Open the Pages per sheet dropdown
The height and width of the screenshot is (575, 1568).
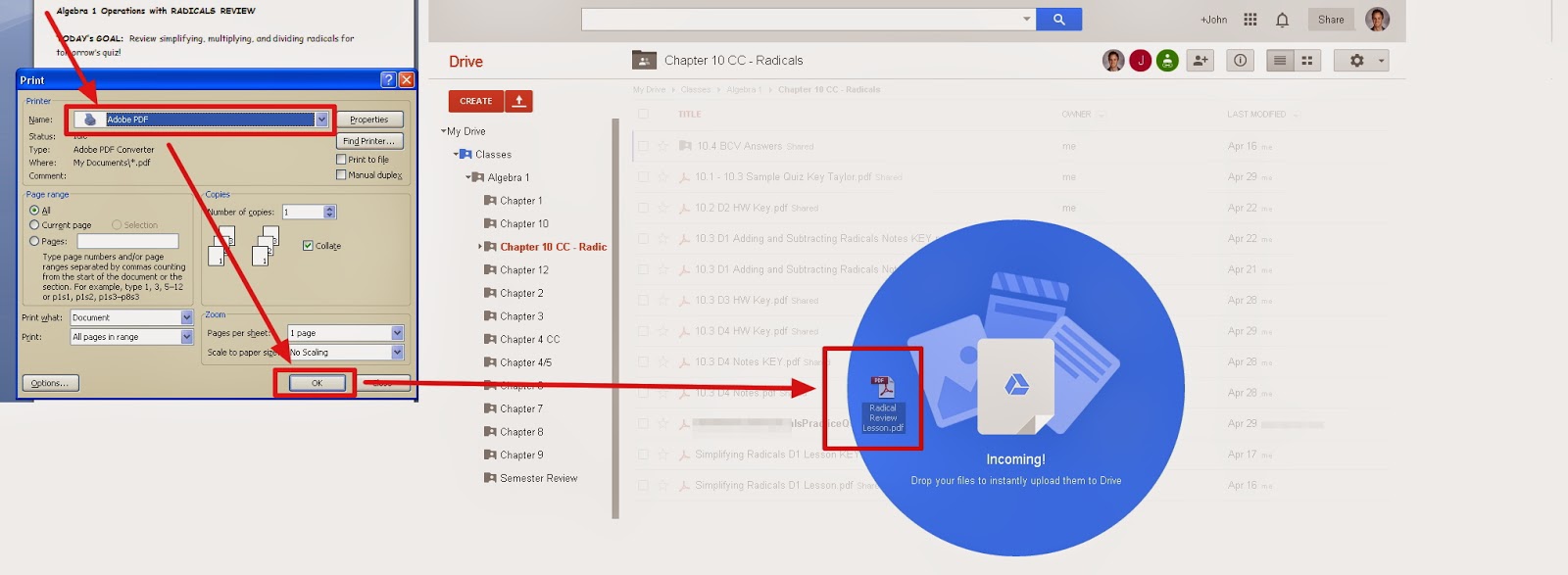pos(397,333)
